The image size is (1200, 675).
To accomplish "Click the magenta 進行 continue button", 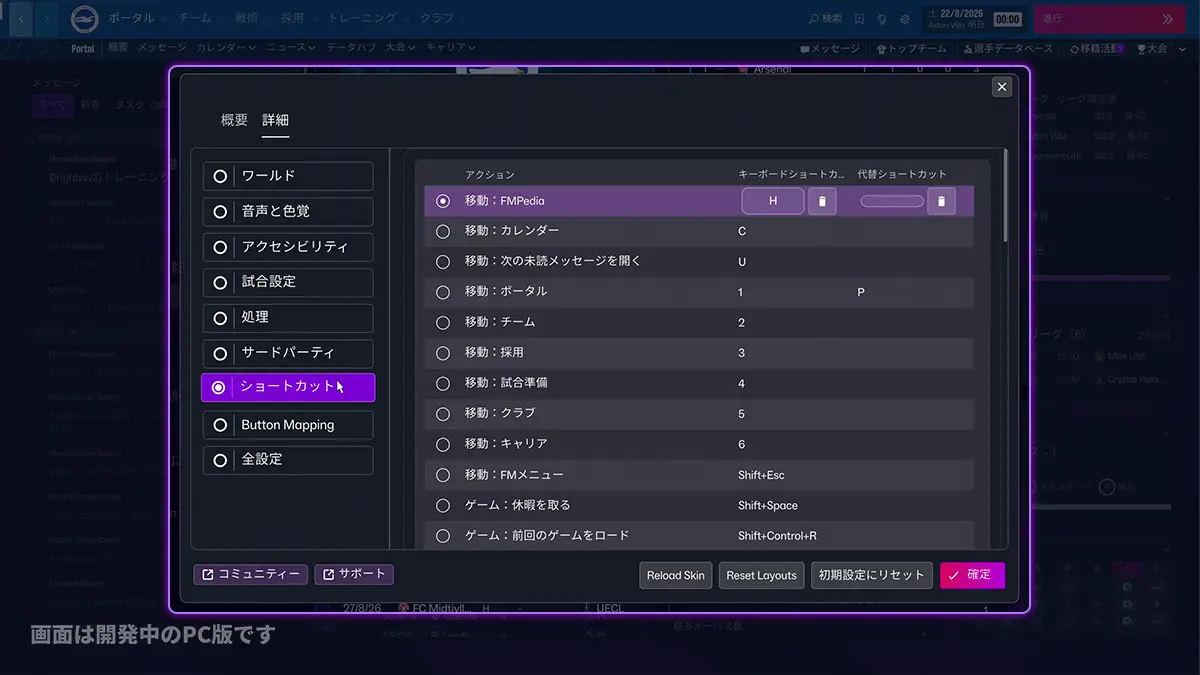I will 1111,18.
